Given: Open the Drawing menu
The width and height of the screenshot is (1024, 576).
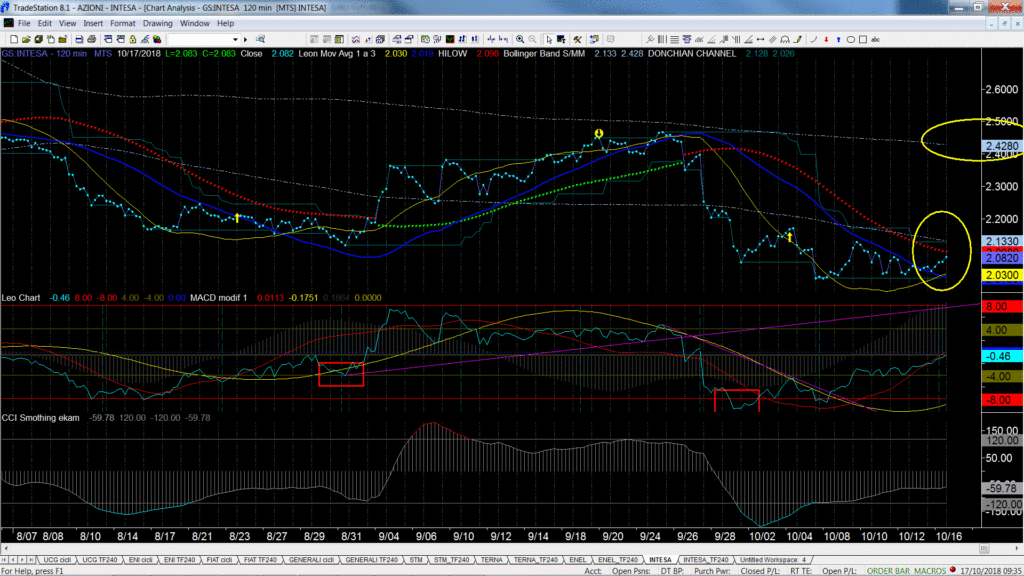Looking at the screenshot, I should click(157, 24).
